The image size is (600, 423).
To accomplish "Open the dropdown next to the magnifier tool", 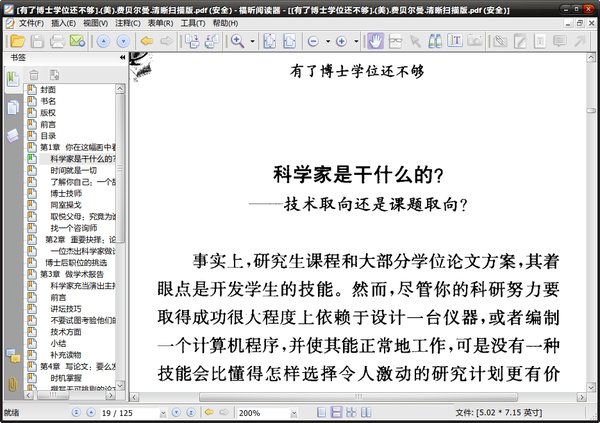I will pos(253,41).
